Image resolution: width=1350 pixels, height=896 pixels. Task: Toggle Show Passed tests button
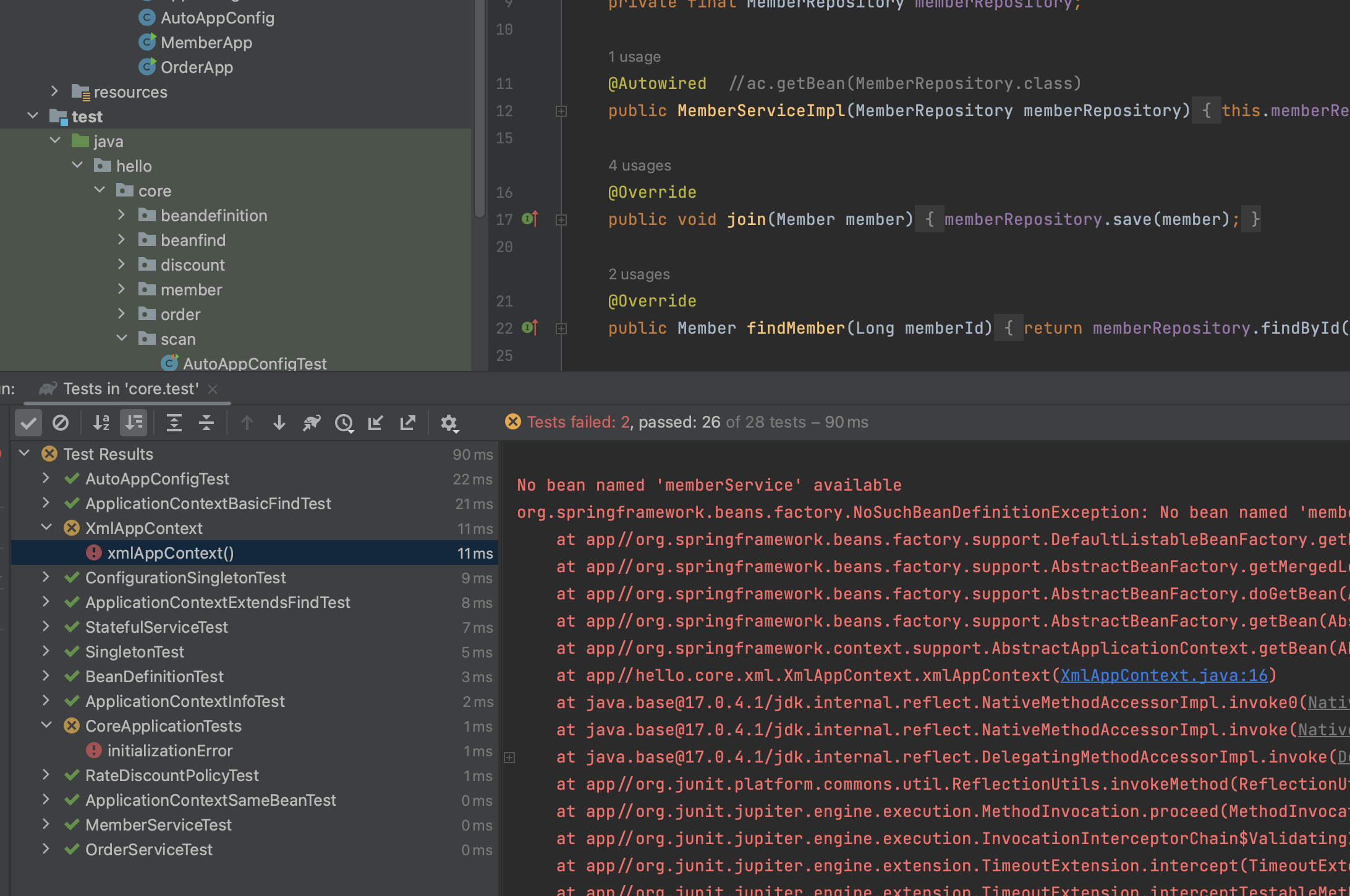point(28,423)
